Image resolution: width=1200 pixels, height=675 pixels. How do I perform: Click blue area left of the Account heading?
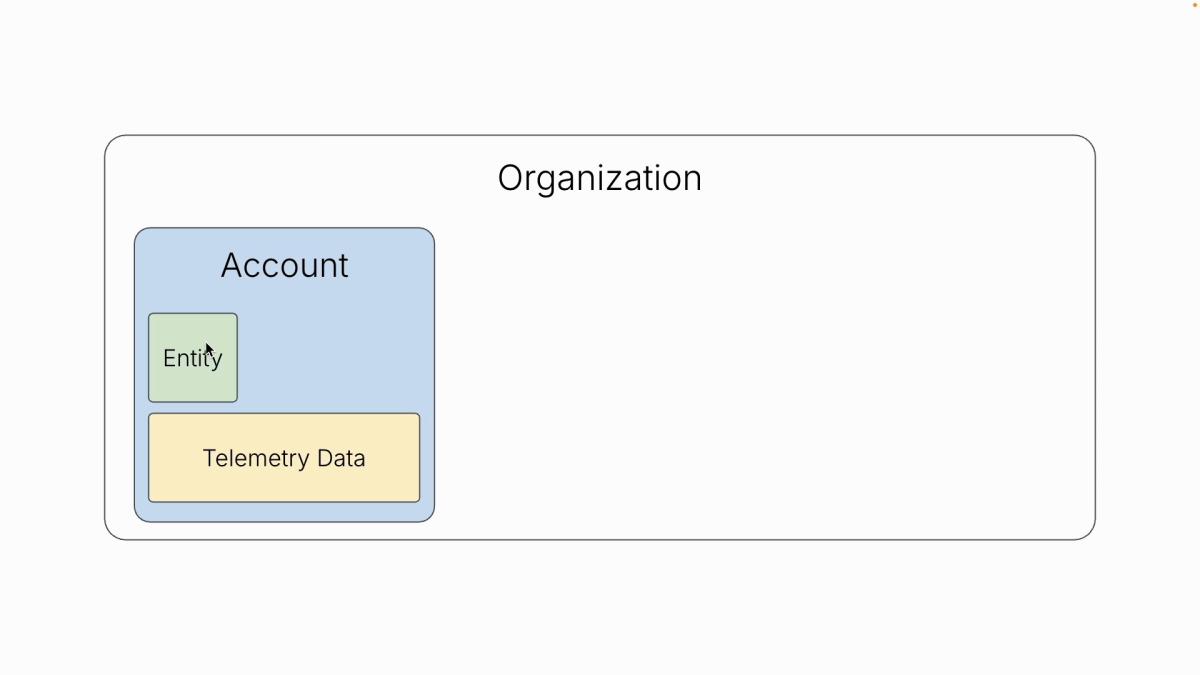(175, 265)
